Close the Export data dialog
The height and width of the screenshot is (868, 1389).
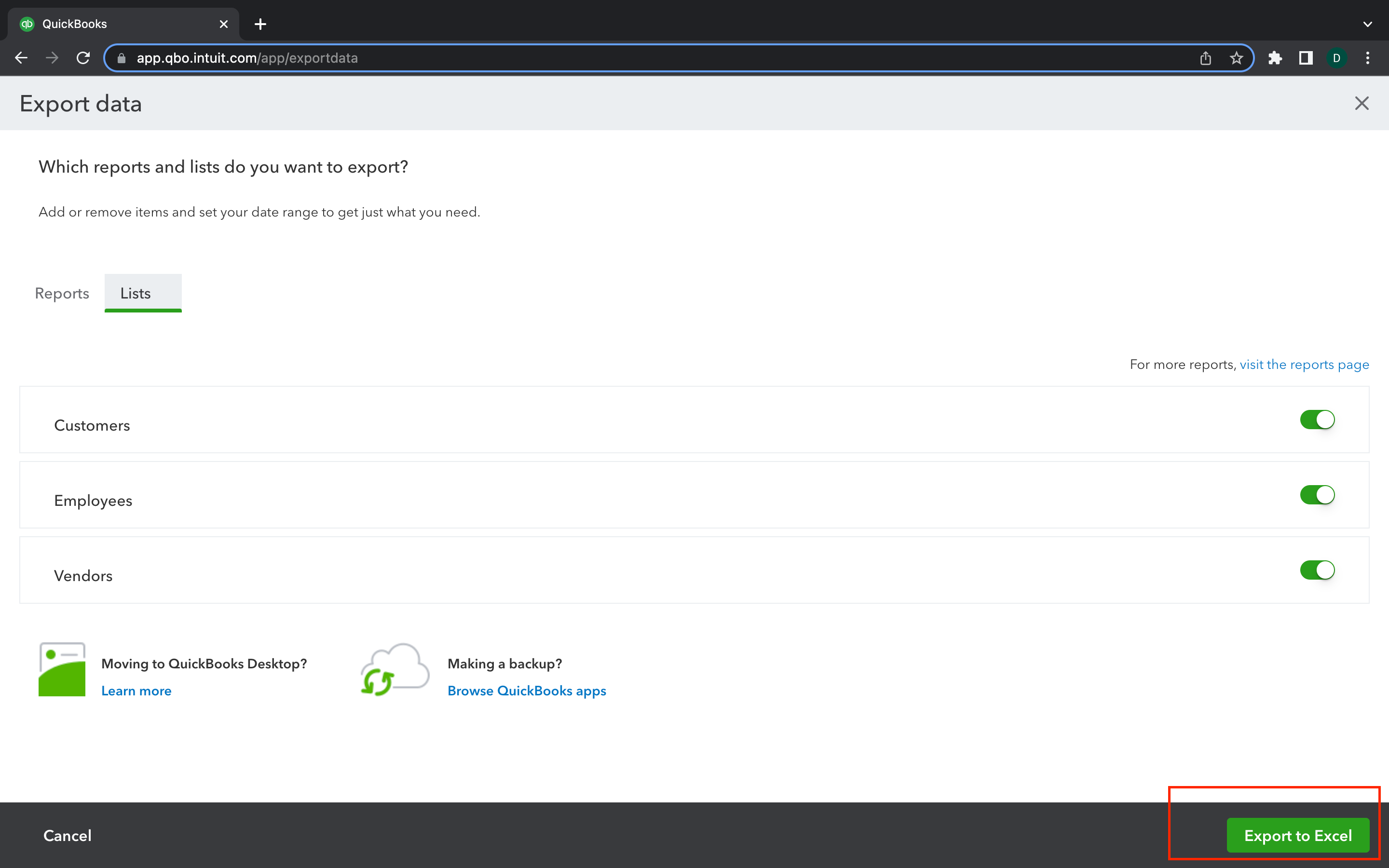pyautogui.click(x=1362, y=103)
